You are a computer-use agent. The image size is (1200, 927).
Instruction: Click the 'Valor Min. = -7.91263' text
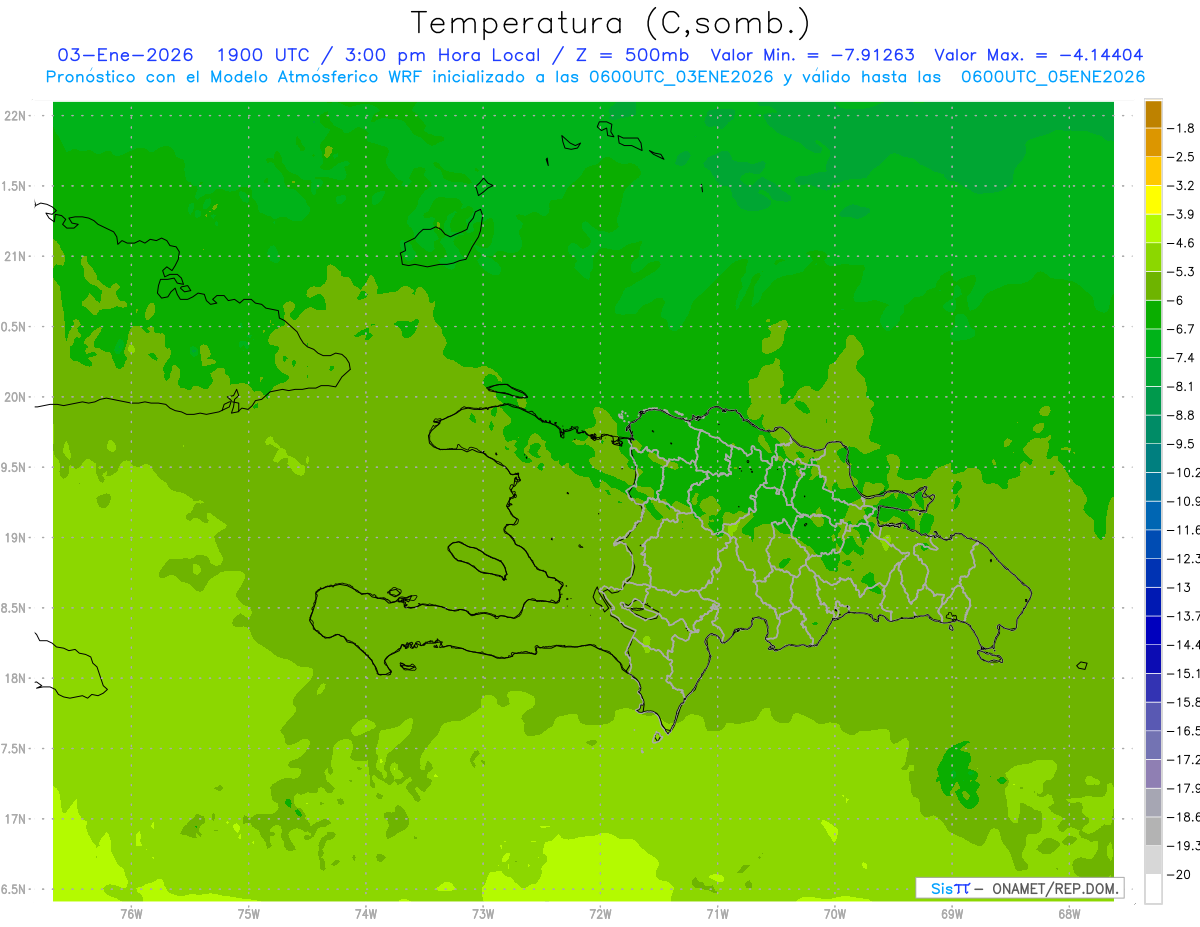point(812,55)
